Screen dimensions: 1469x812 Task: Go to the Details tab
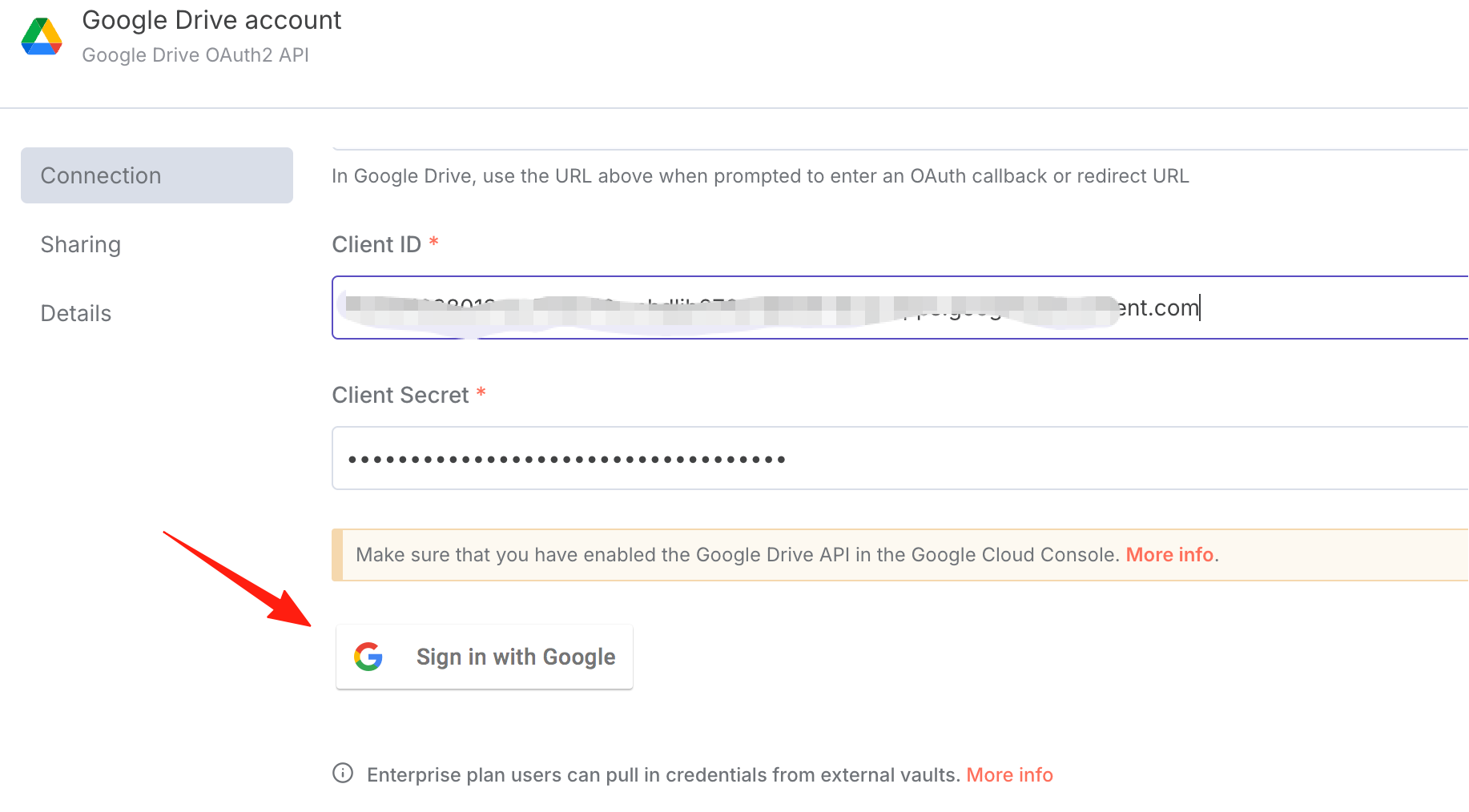point(76,313)
